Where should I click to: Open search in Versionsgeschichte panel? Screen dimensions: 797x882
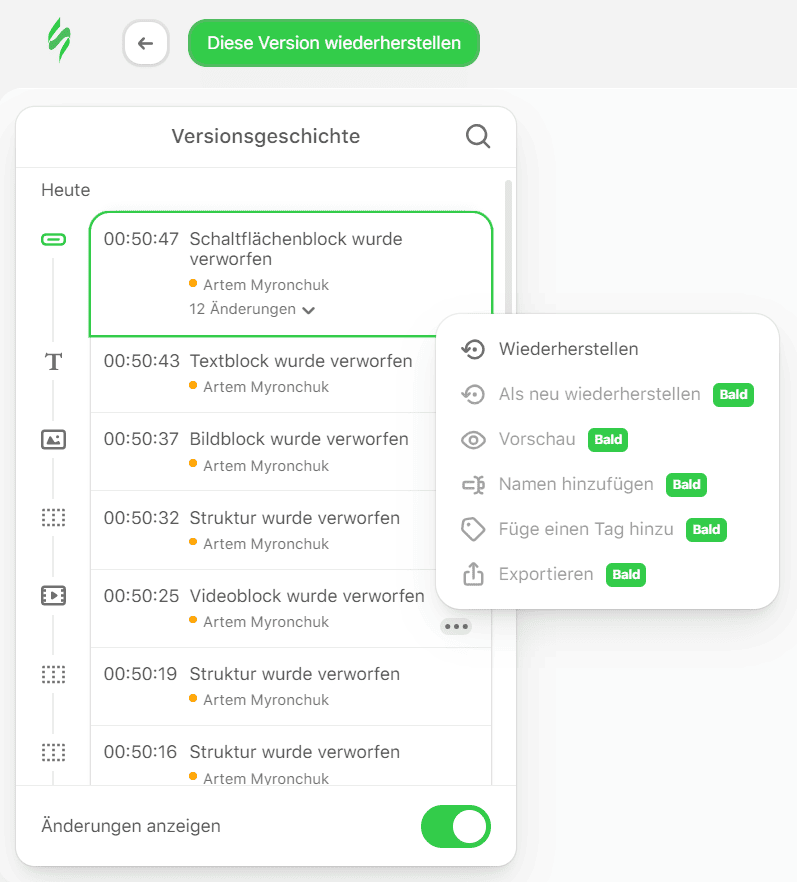[x=478, y=136]
